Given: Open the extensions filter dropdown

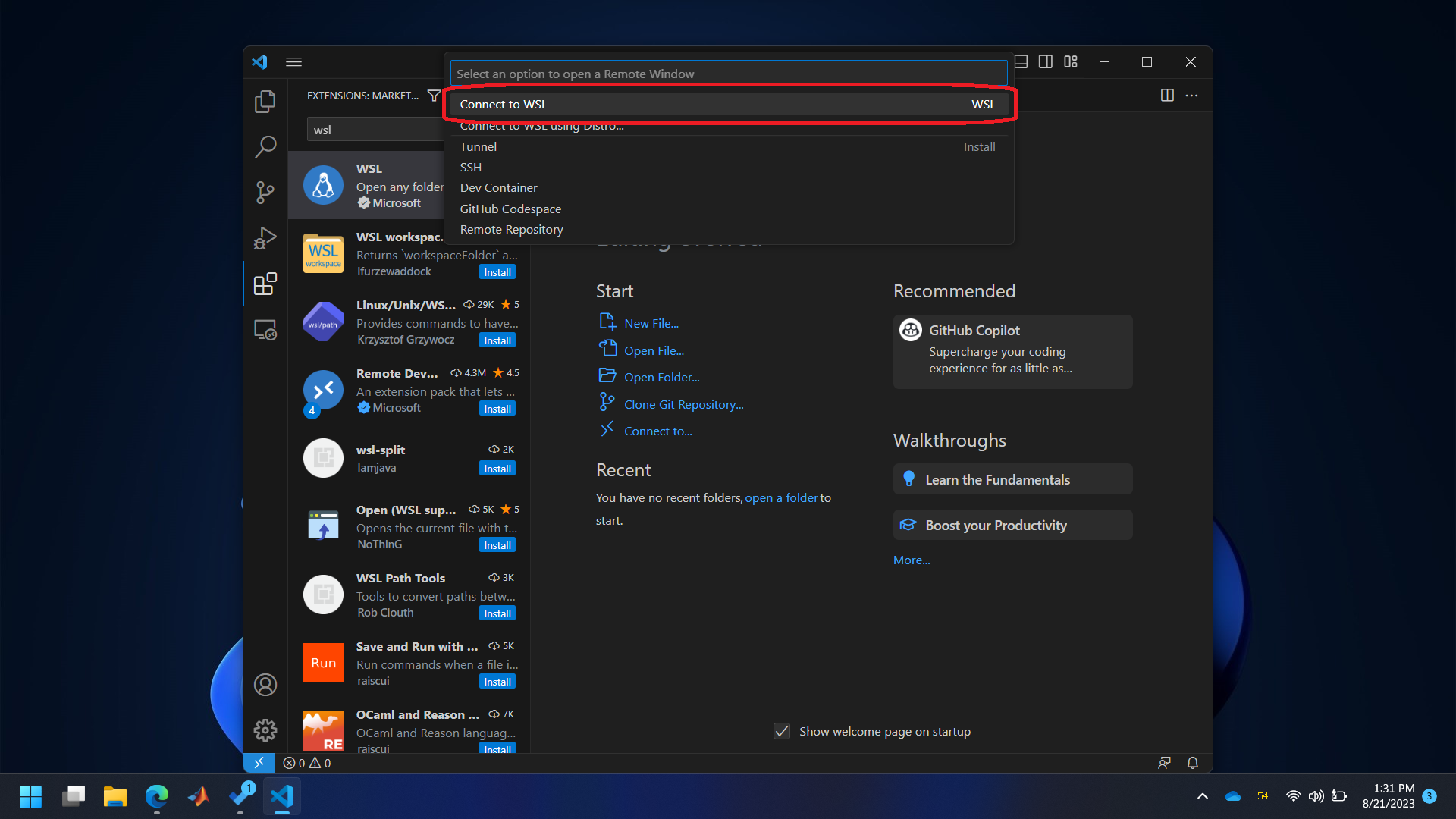Looking at the screenshot, I should click(x=434, y=96).
